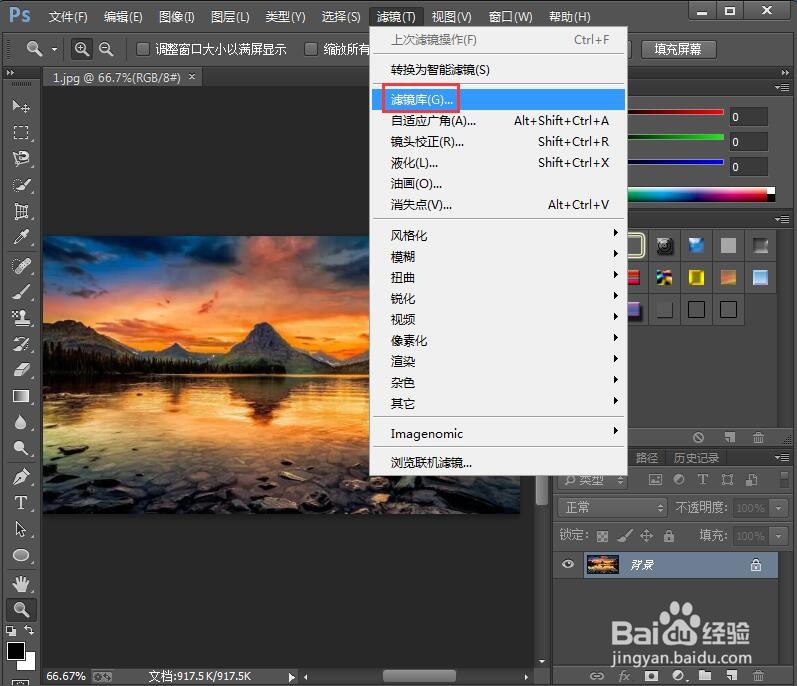Select the Gradient tool
The image size is (797, 686).
21,396
